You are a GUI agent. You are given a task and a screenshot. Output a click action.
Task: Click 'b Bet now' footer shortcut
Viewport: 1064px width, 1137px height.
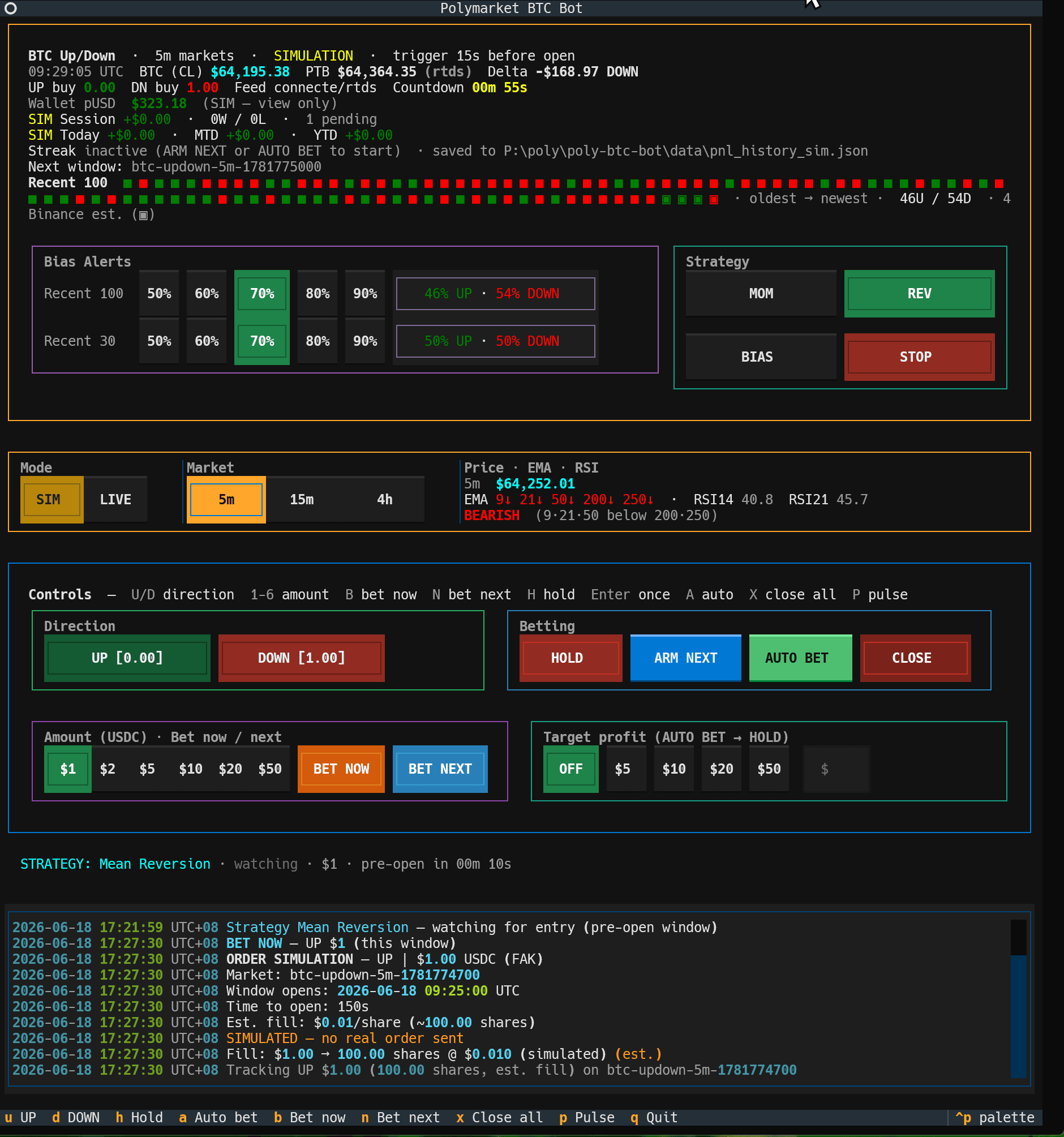(310, 1117)
